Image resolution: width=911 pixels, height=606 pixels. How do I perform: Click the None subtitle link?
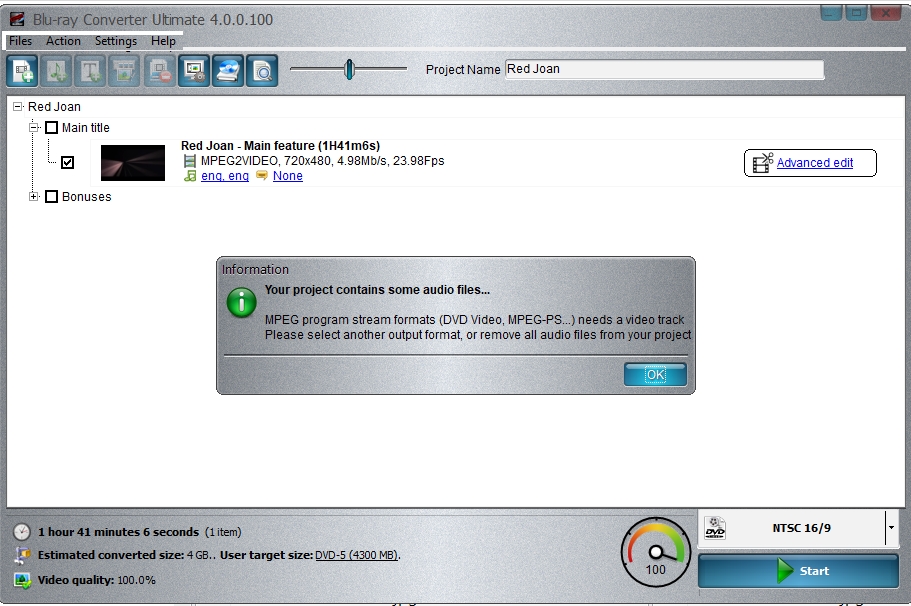(x=288, y=176)
